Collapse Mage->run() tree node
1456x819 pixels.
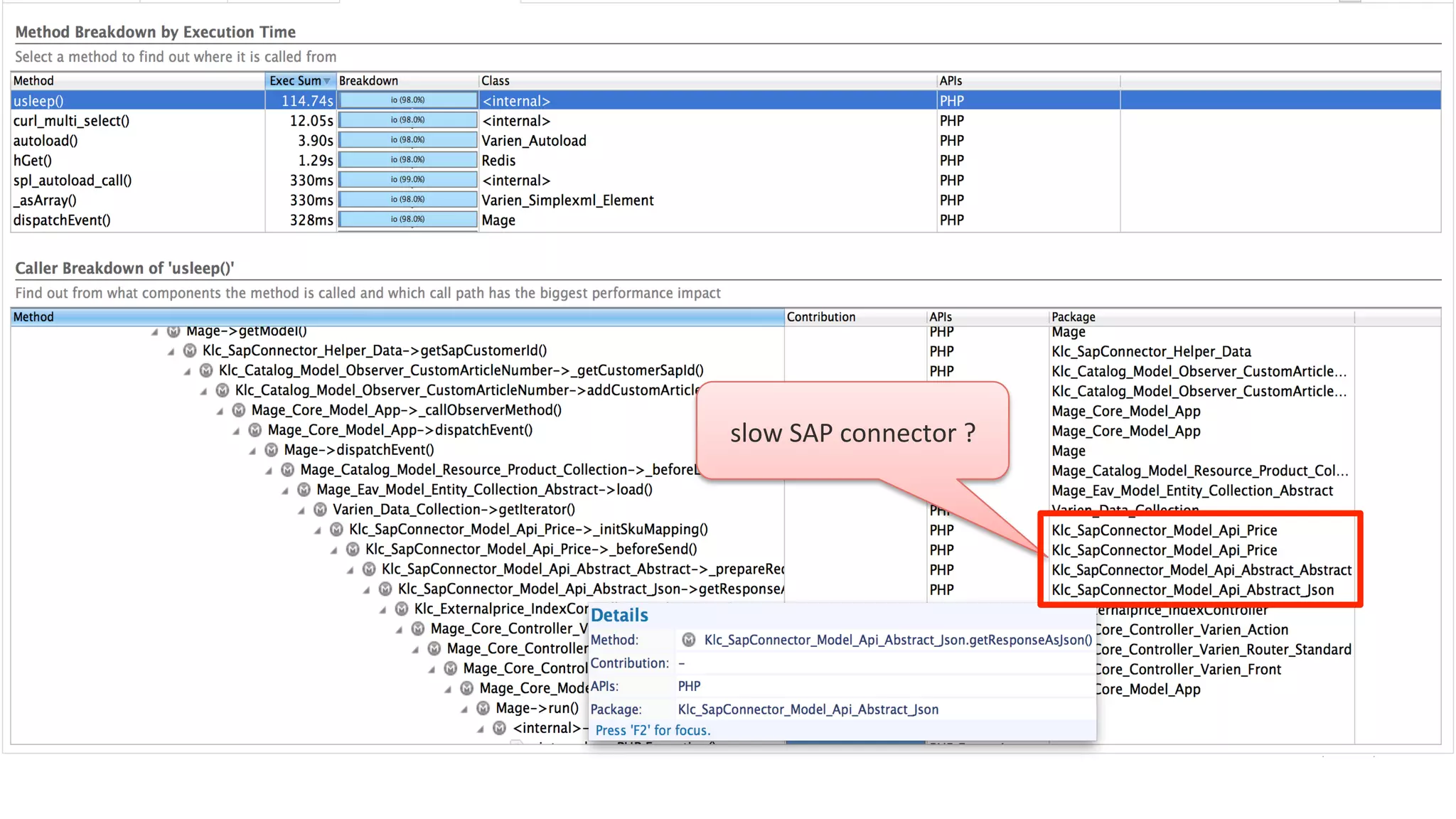pos(465,710)
